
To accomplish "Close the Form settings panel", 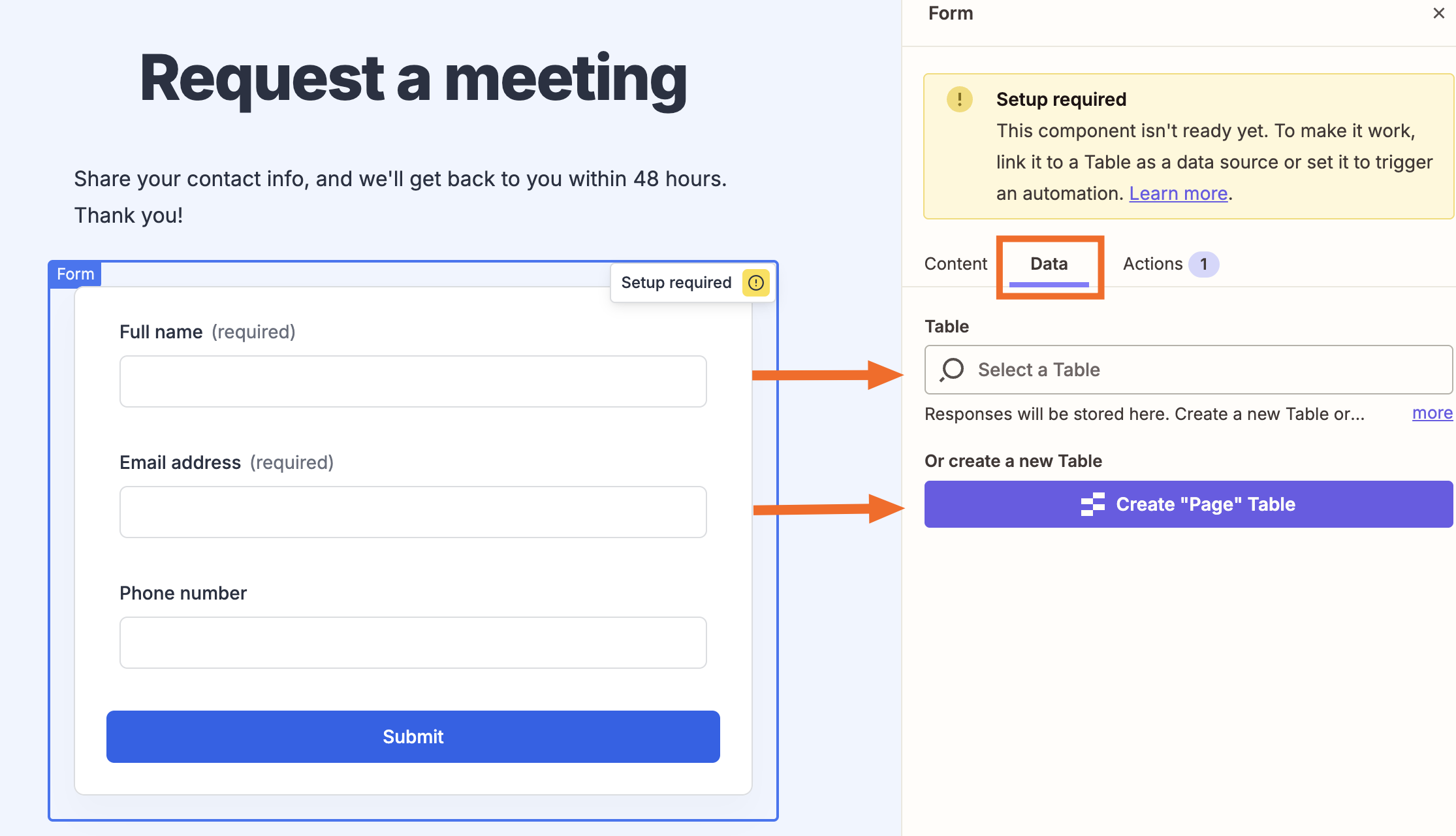I will [x=1438, y=13].
